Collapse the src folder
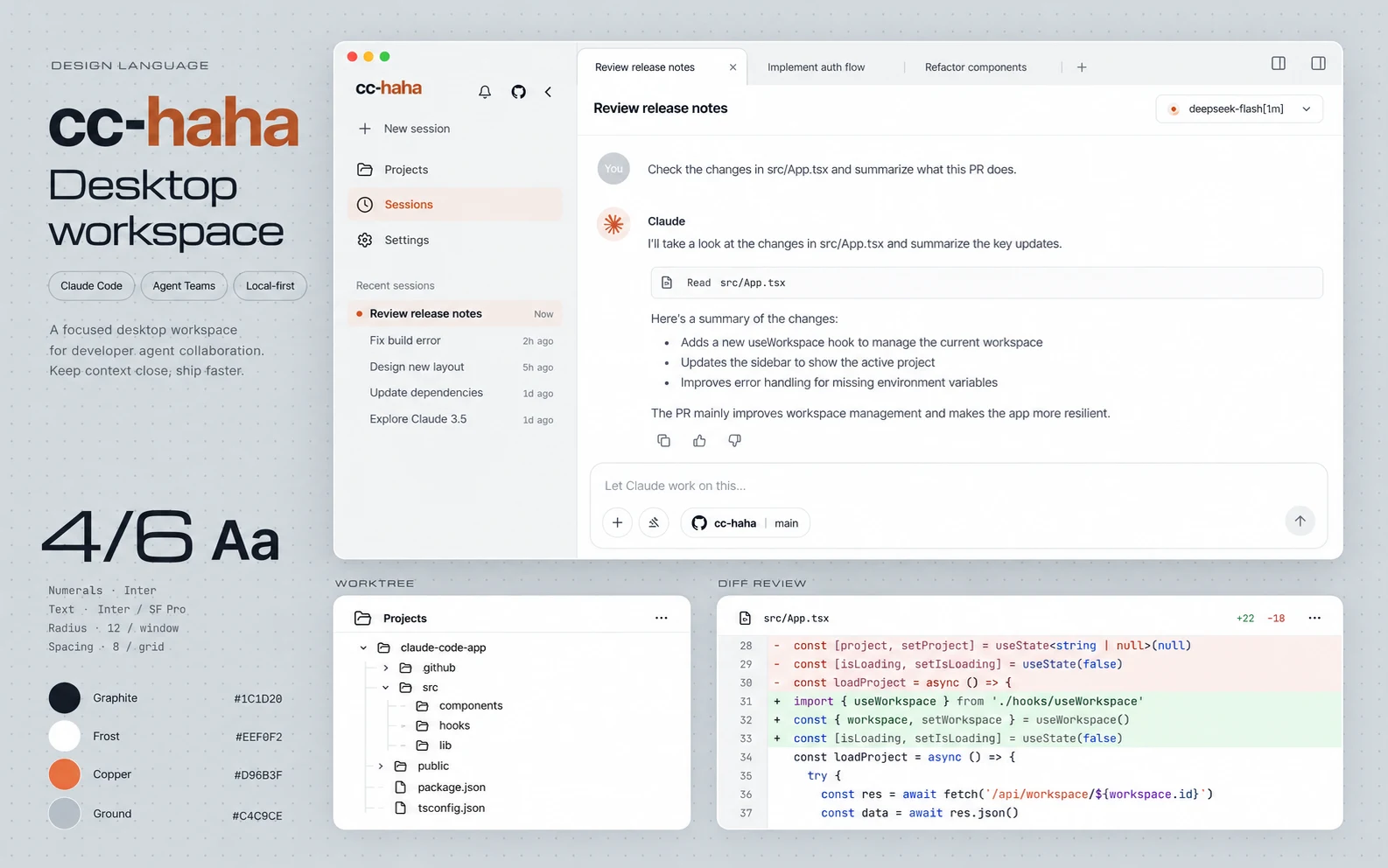This screenshot has width=1388, height=868. pyautogui.click(x=386, y=688)
